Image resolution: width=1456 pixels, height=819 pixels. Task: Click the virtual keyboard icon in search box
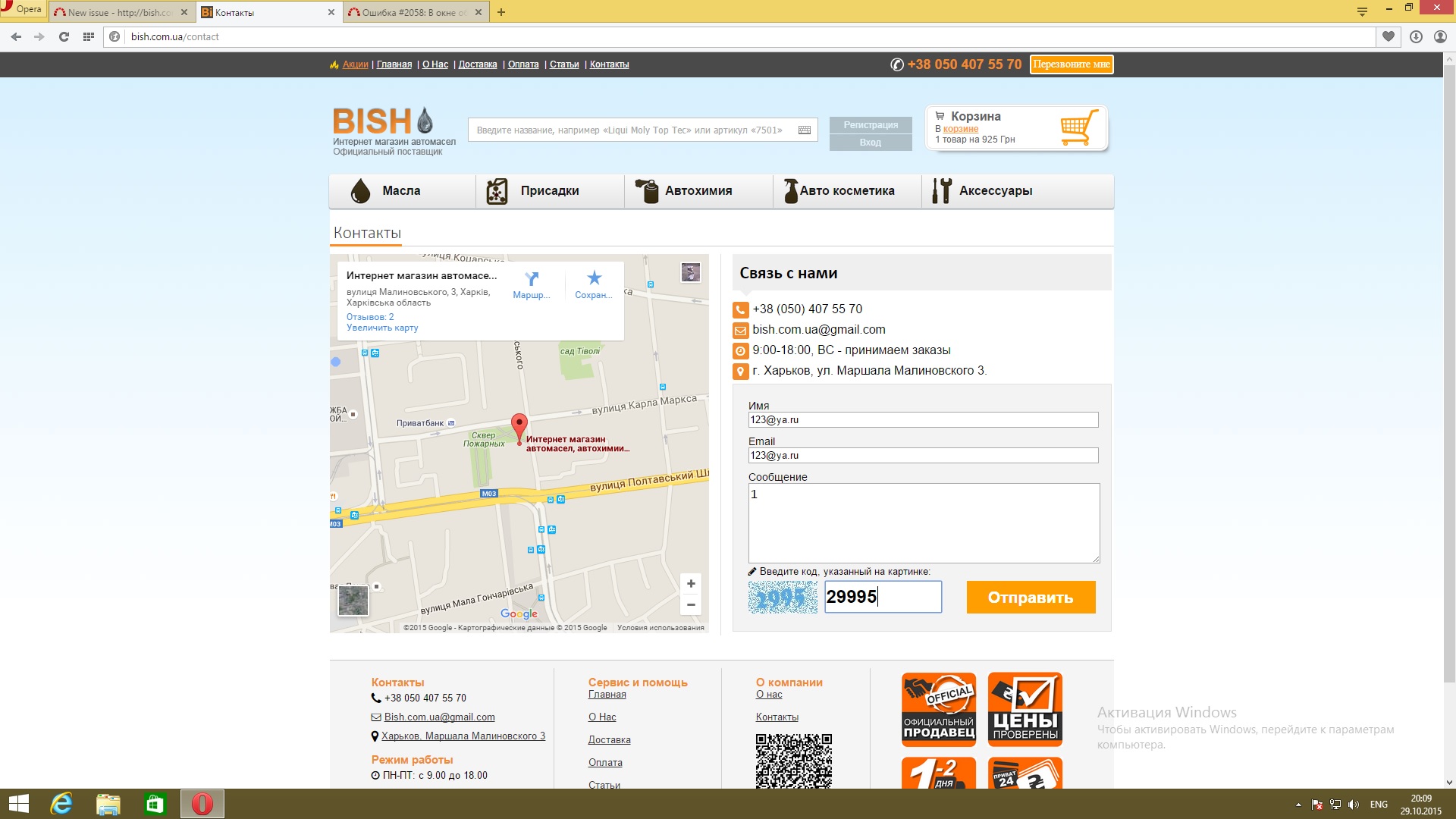805,130
